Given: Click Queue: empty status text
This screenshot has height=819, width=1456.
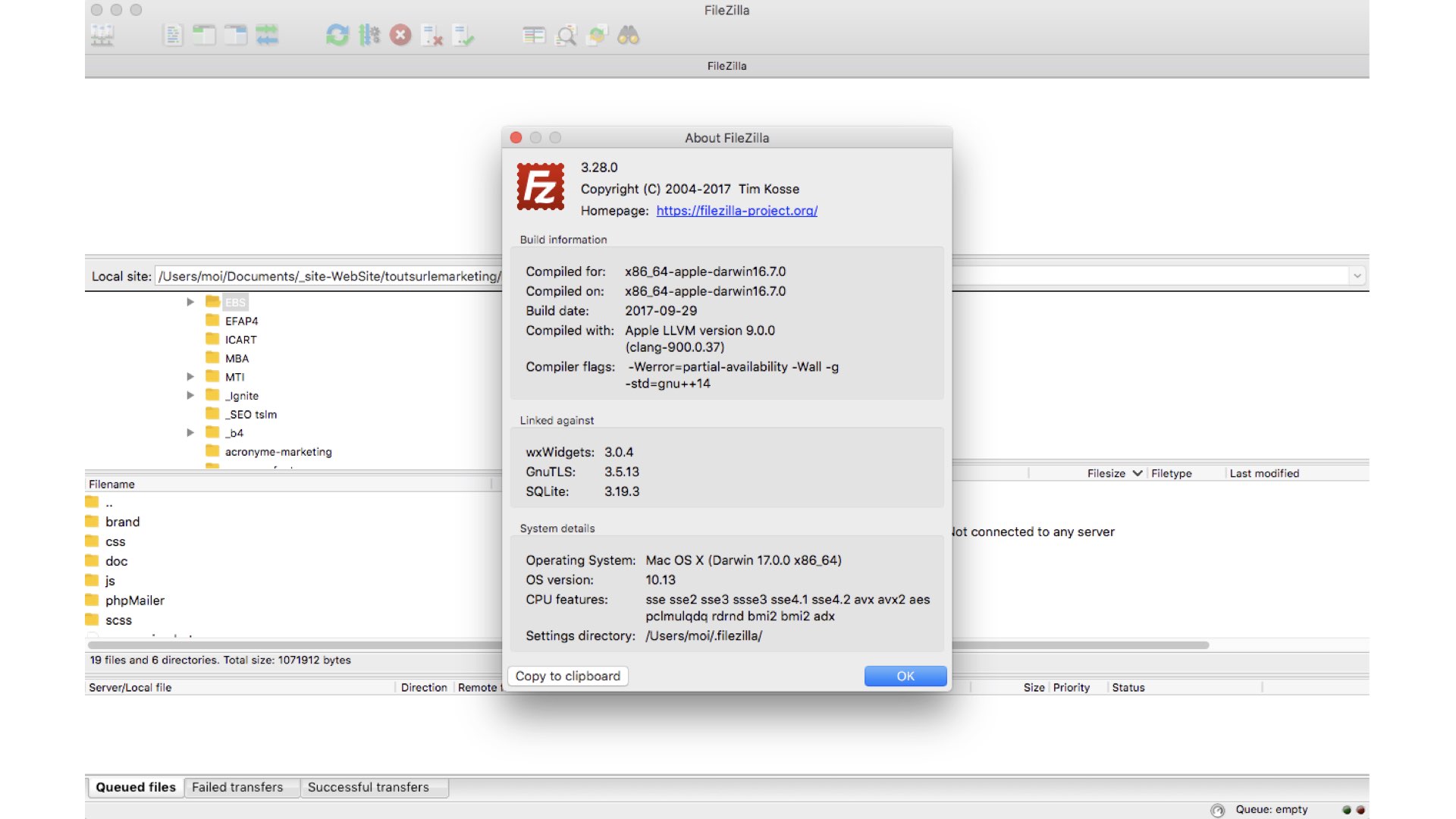Looking at the screenshot, I should pyautogui.click(x=1272, y=810).
